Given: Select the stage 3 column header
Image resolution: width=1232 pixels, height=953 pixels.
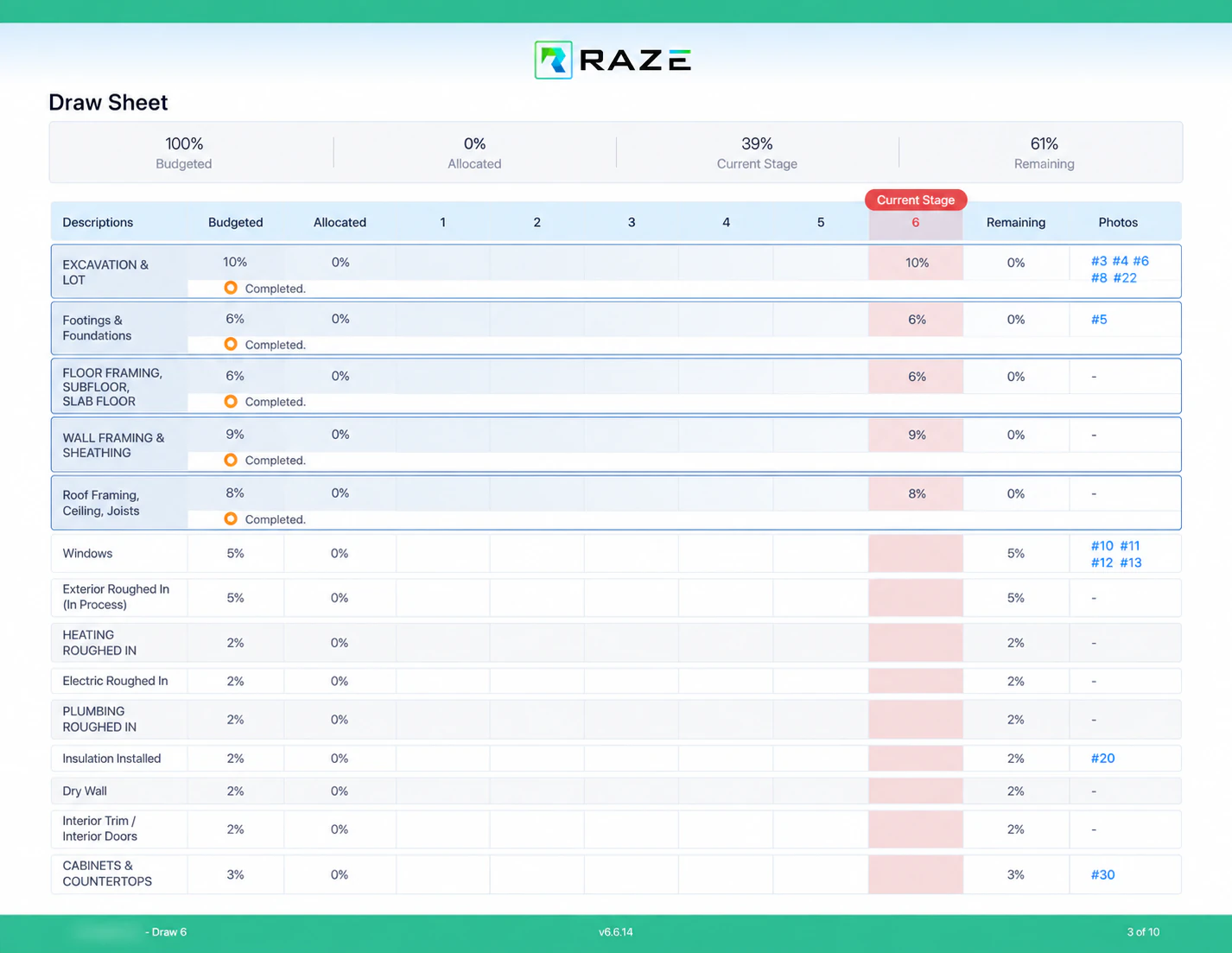Looking at the screenshot, I should (x=632, y=222).
